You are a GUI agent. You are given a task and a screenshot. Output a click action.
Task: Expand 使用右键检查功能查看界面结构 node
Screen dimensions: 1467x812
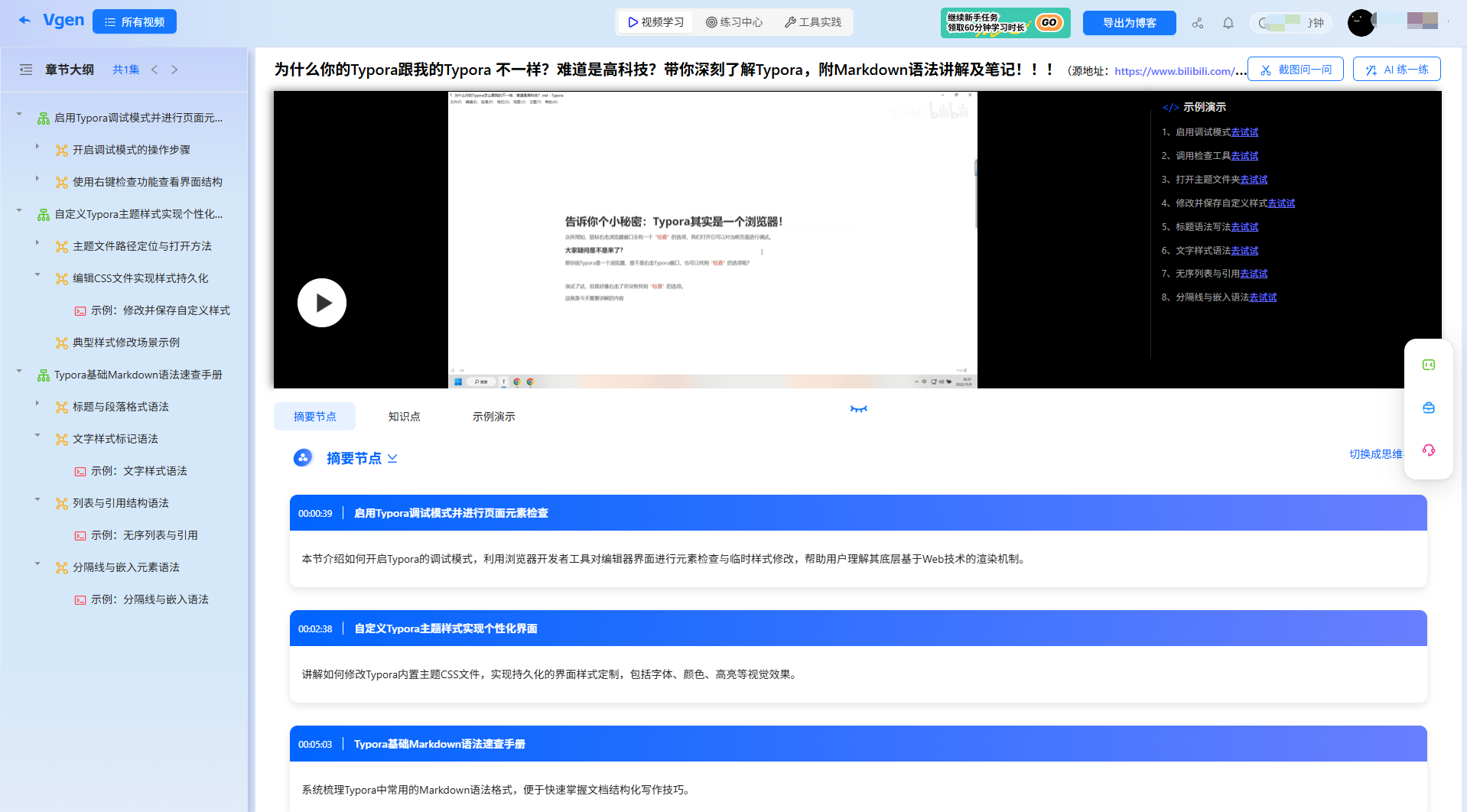point(37,178)
